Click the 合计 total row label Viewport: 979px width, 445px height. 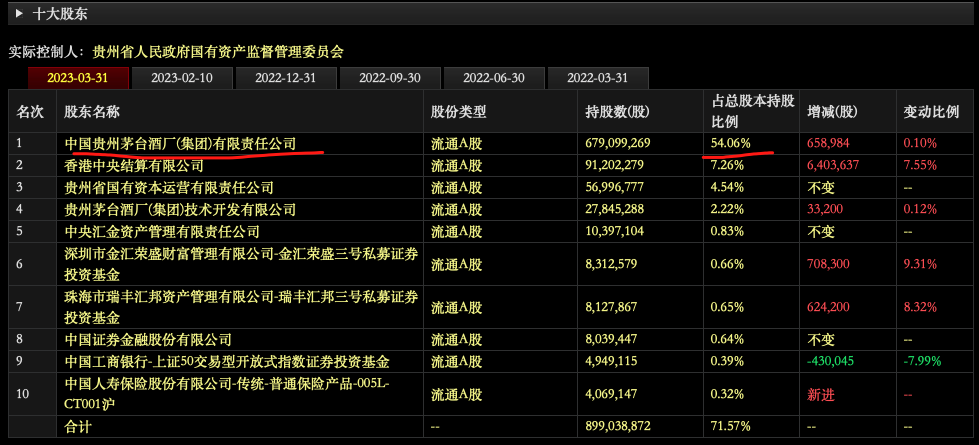click(78, 427)
